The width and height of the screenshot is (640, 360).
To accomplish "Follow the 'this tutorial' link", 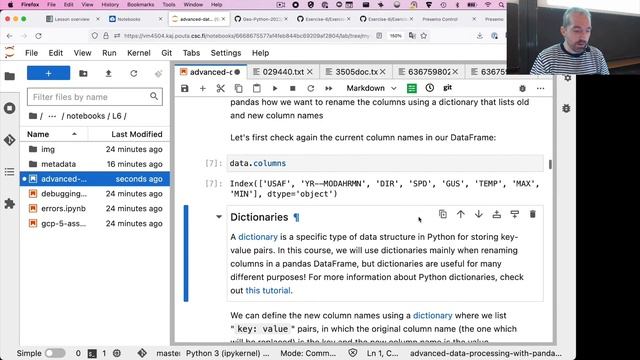I will [268, 291].
